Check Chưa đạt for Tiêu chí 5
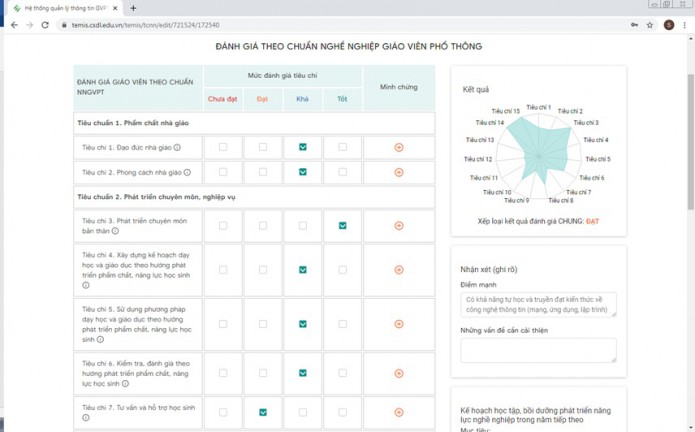Viewport: 695px width, 432px height. click(223, 324)
